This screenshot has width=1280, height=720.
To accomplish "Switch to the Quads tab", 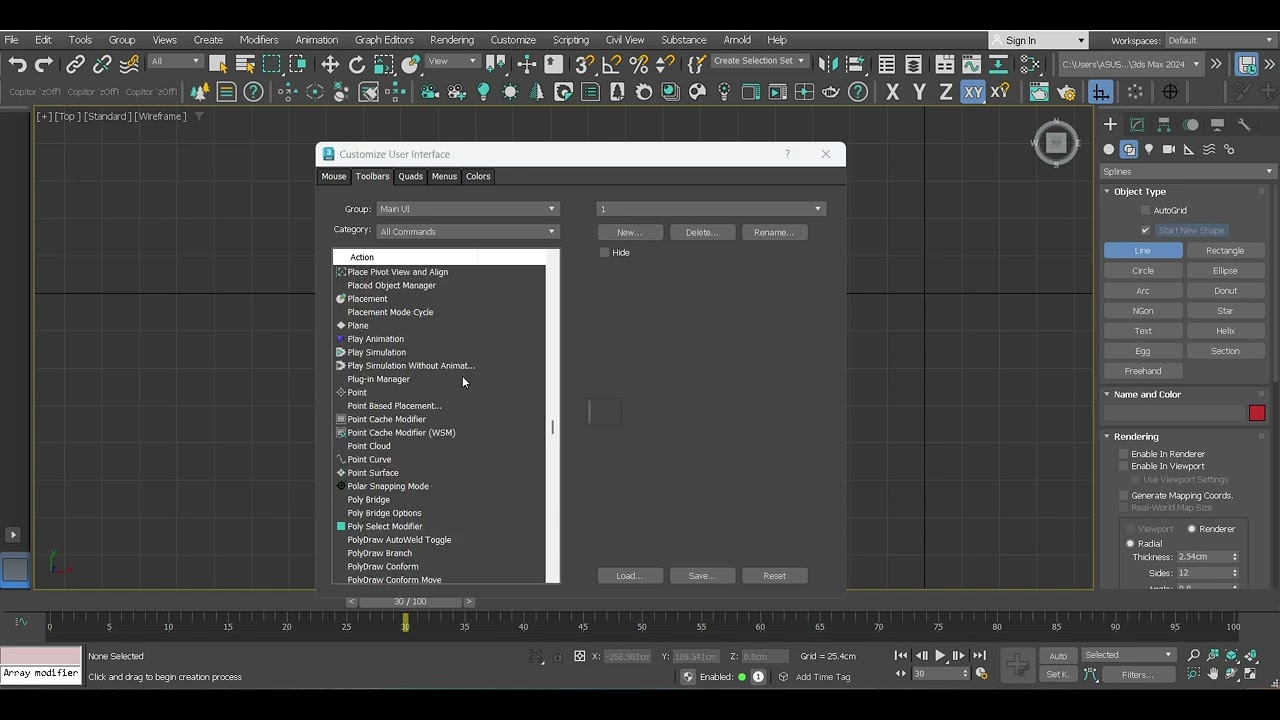I will [x=411, y=176].
